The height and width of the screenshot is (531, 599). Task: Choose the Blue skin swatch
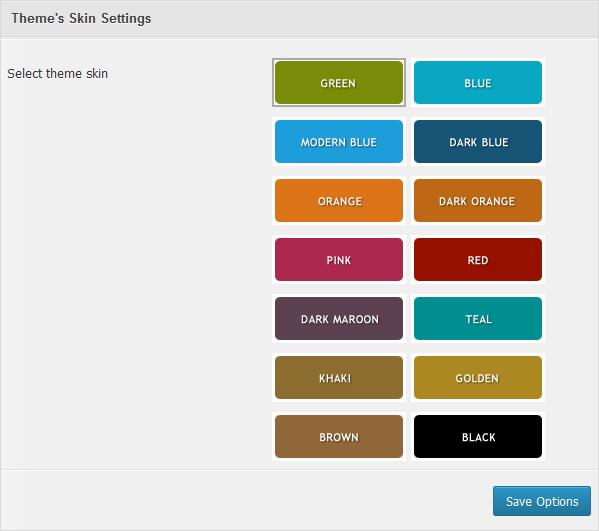coord(478,83)
